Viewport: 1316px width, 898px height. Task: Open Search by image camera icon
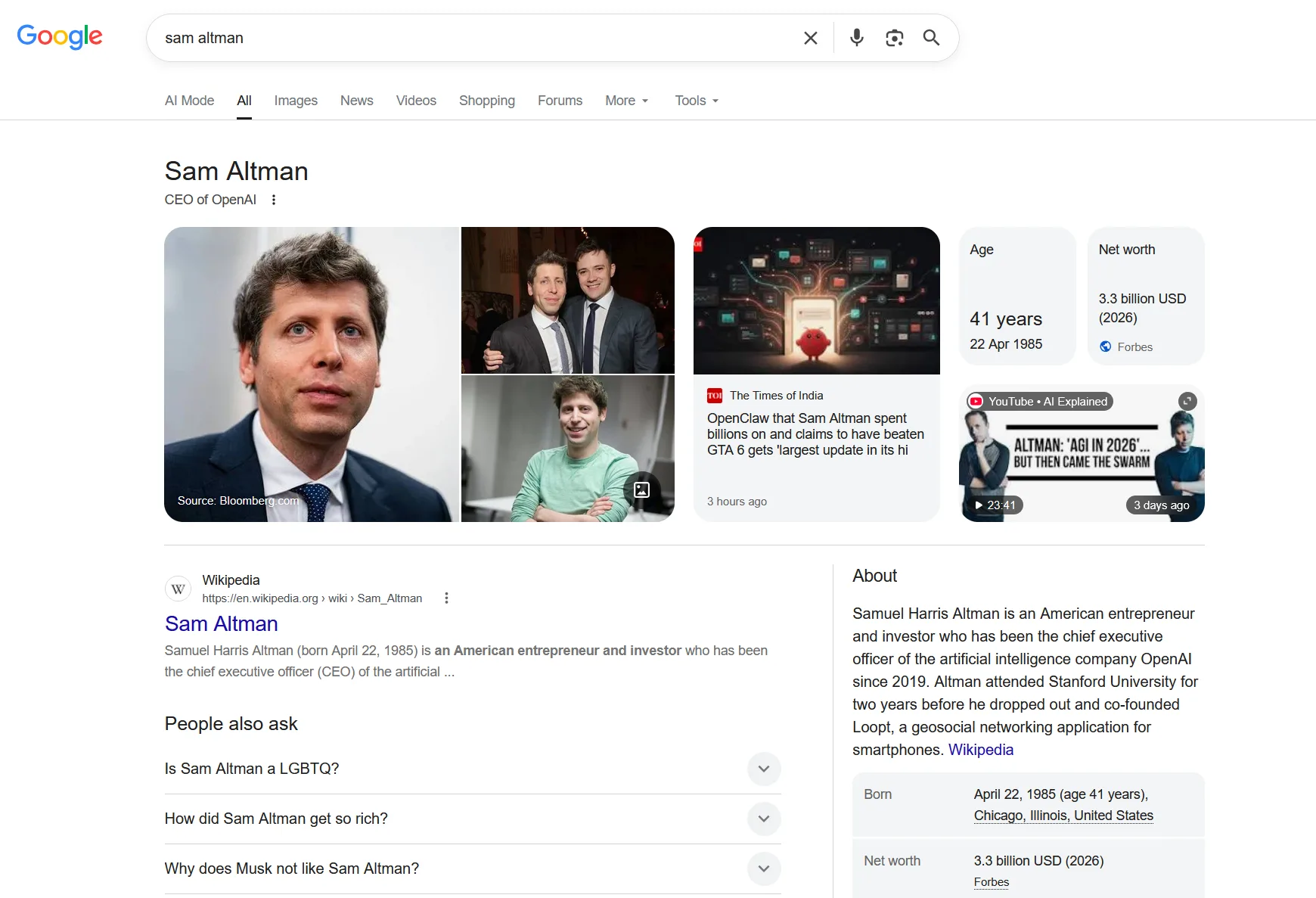coord(894,38)
